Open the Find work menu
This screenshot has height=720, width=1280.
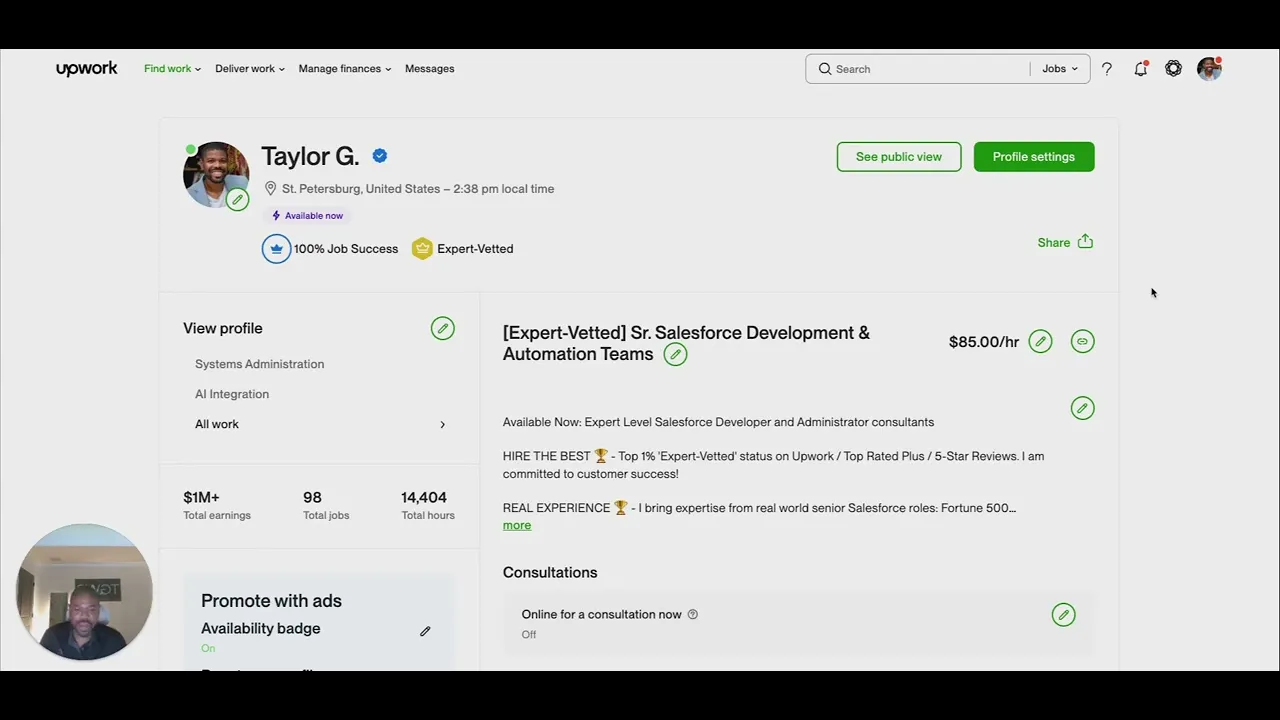click(172, 69)
